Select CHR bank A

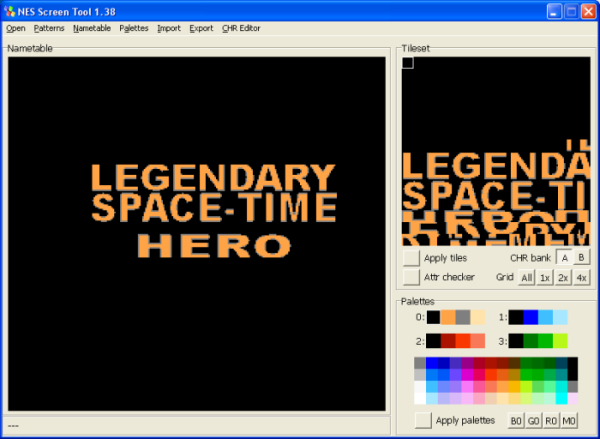pos(564,257)
